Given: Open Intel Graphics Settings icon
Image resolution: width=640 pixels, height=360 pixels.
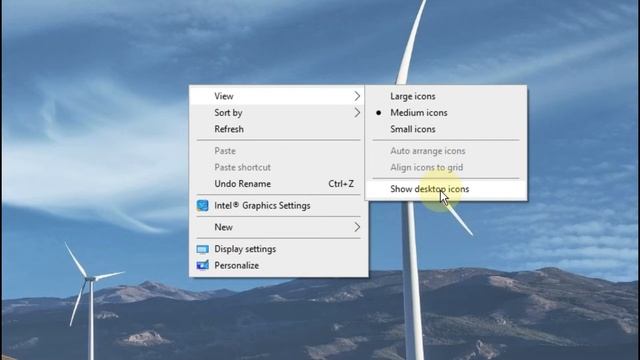Looking at the screenshot, I should (x=202, y=205).
